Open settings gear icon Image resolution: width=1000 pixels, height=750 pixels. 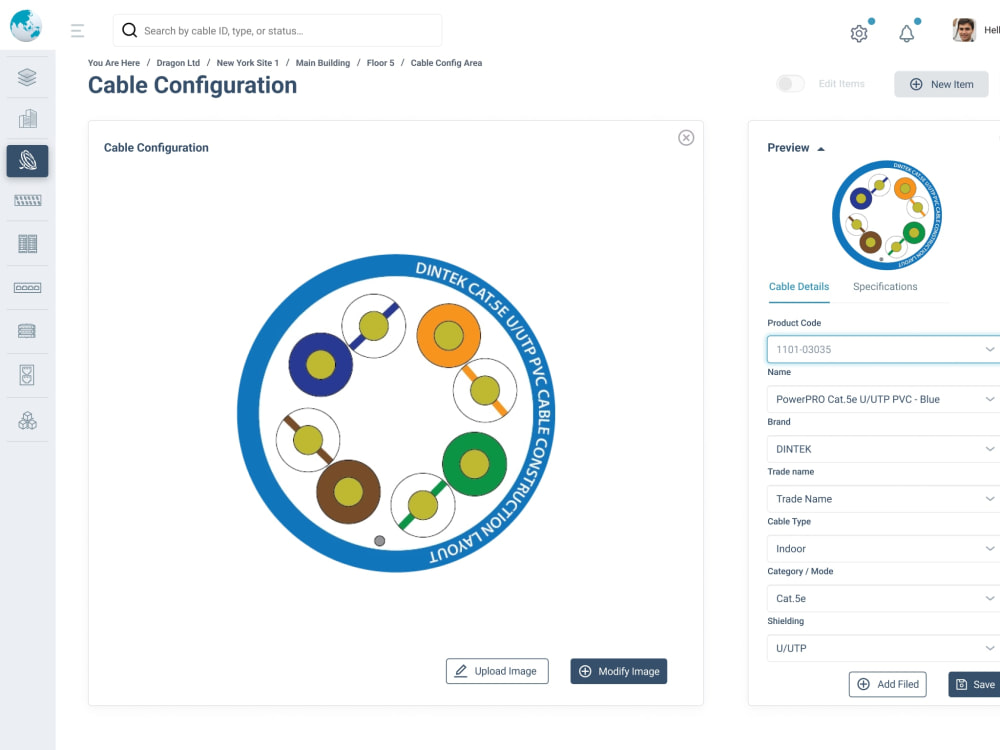[x=859, y=33]
